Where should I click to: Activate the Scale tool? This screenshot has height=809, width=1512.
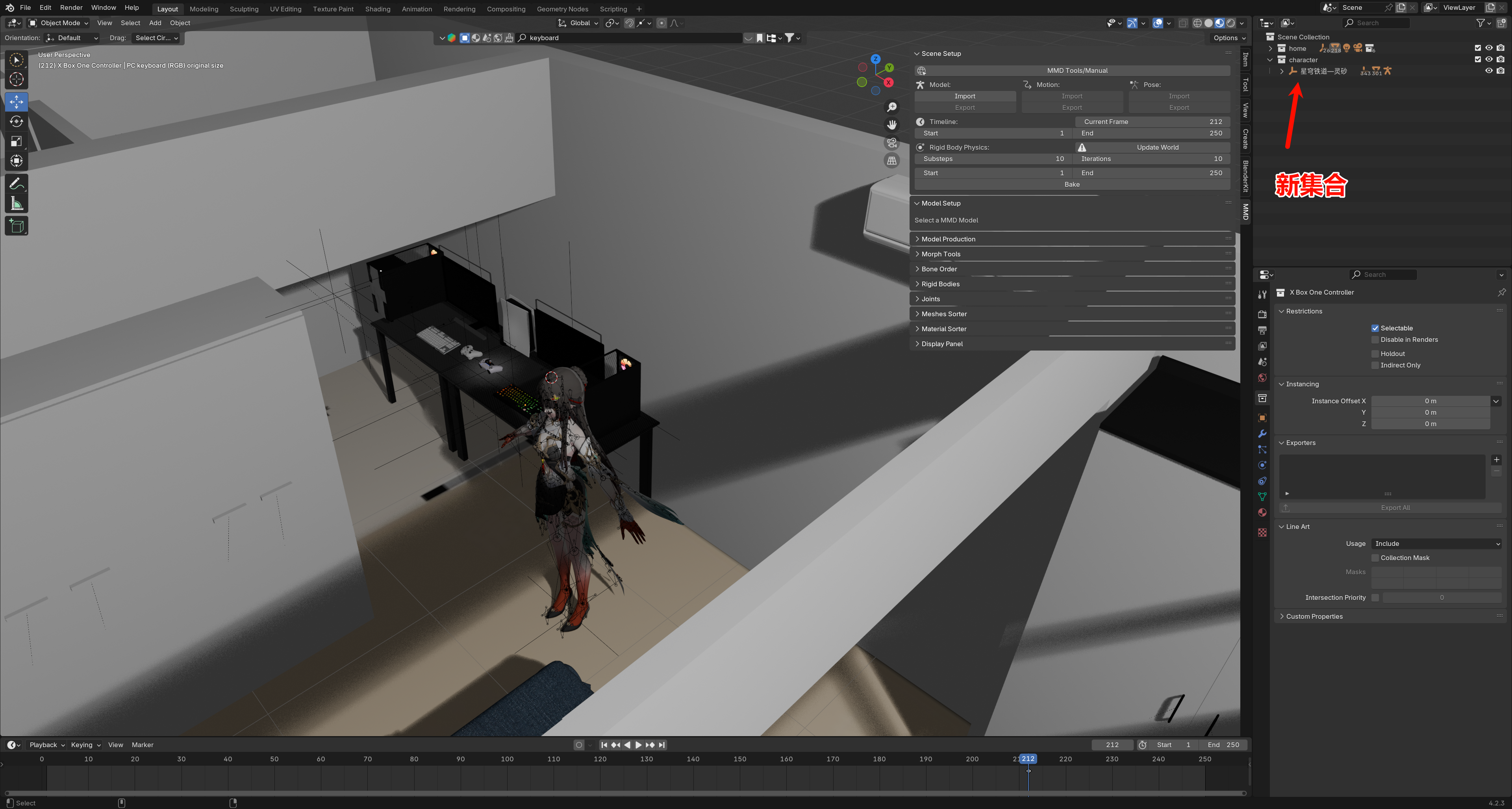point(17,141)
